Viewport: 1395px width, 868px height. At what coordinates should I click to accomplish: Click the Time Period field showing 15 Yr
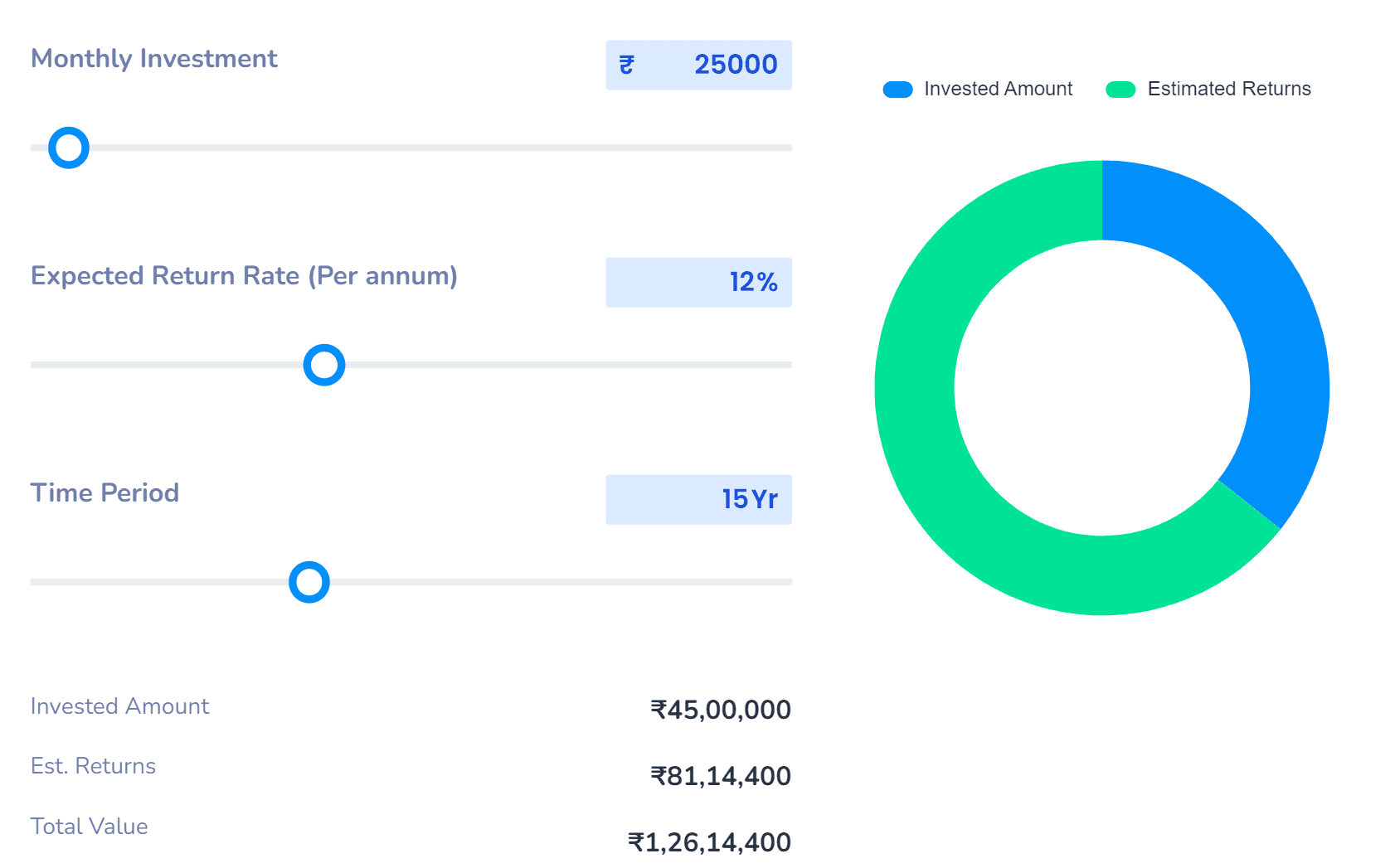(698, 499)
